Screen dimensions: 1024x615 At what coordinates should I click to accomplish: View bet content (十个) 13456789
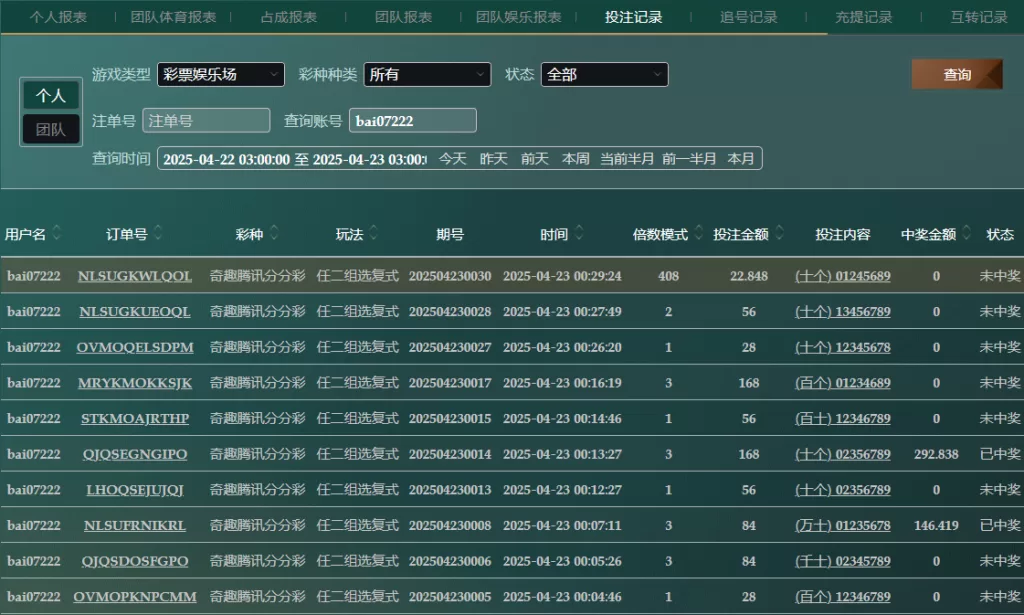842,312
